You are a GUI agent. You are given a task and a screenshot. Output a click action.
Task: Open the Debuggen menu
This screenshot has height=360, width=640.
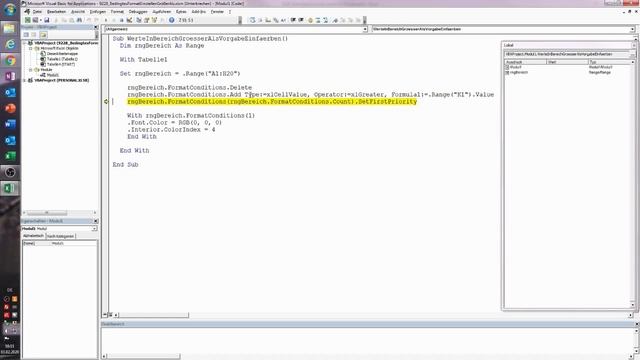click(x=138, y=12)
